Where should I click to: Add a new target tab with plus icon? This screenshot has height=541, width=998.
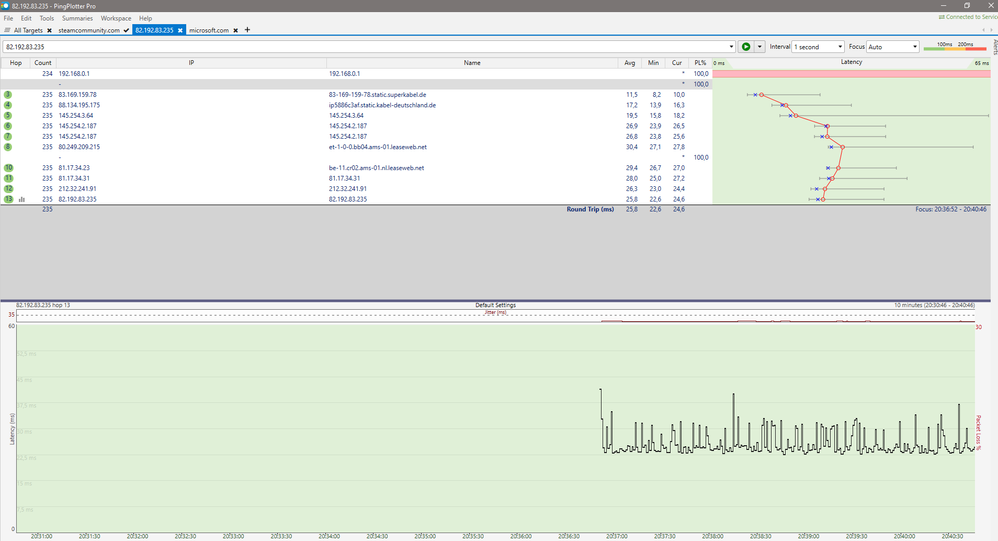tap(247, 30)
